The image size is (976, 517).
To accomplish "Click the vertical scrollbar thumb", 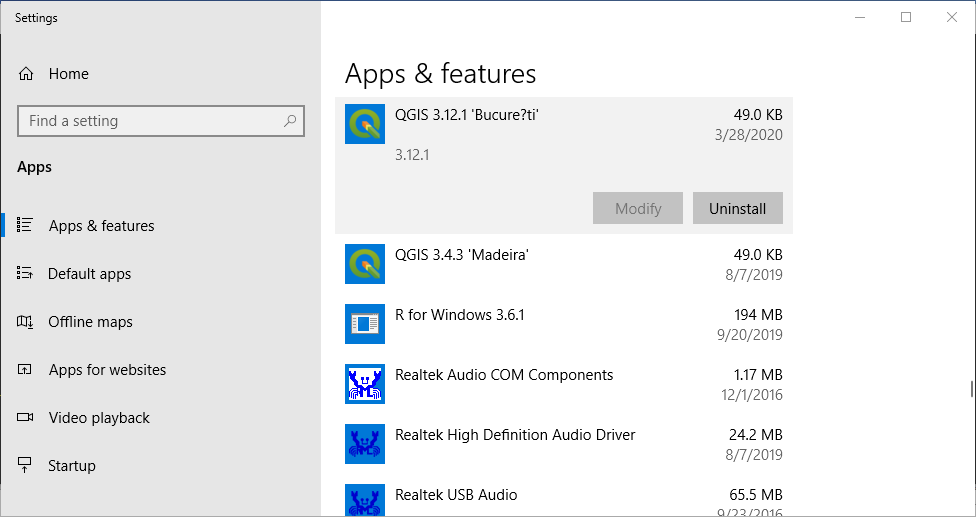I will coord(971,388).
